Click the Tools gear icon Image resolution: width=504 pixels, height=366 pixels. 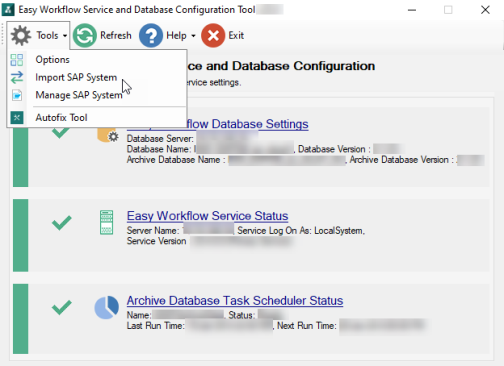click(21, 35)
